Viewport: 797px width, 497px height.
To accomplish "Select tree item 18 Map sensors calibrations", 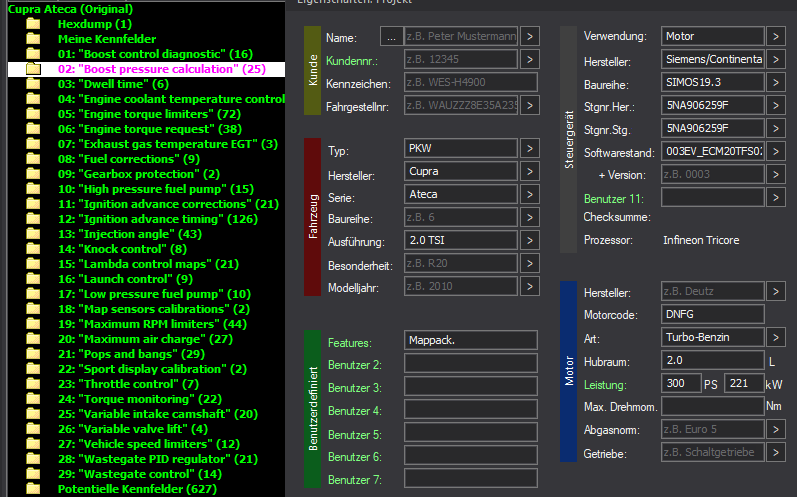I will click(154, 308).
